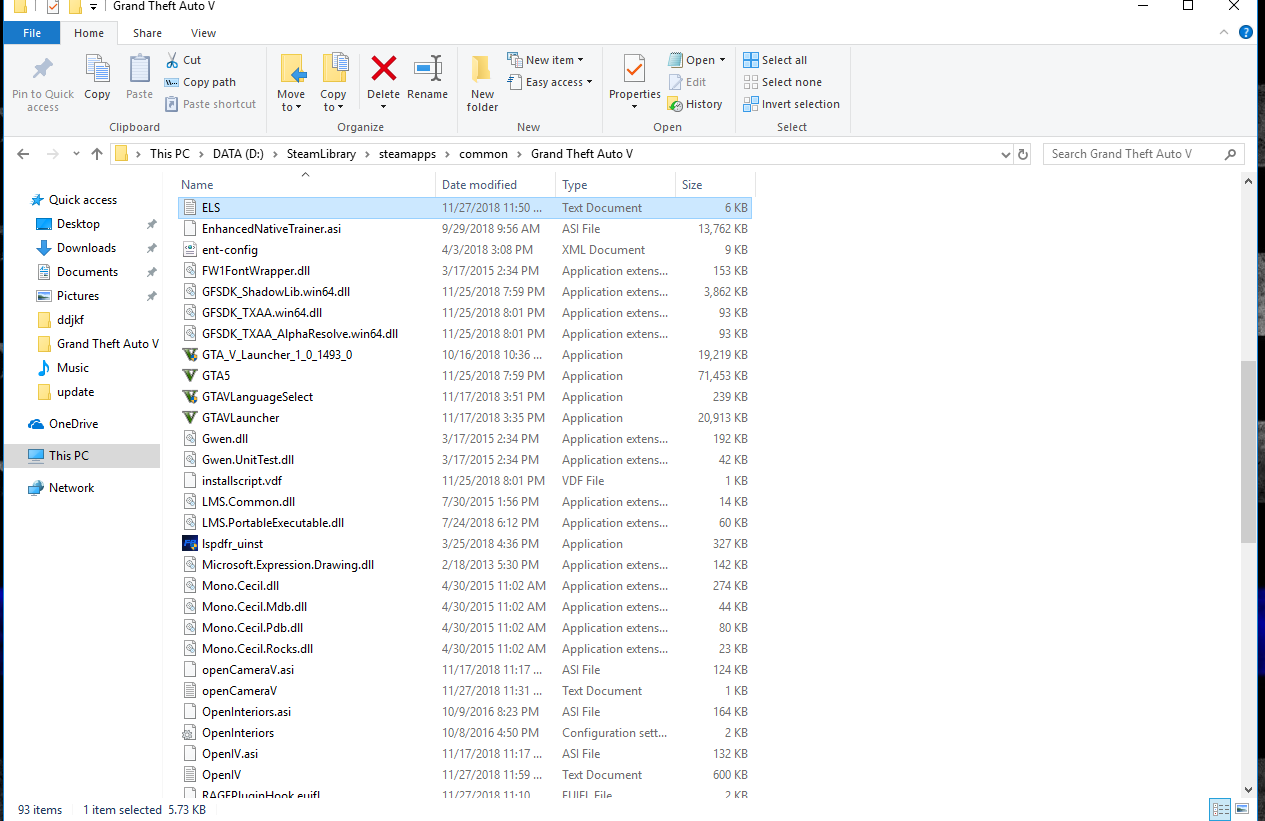1265x821 pixels.
Task: Switch to the Share ribbon tab
Action: click(147, 33)
